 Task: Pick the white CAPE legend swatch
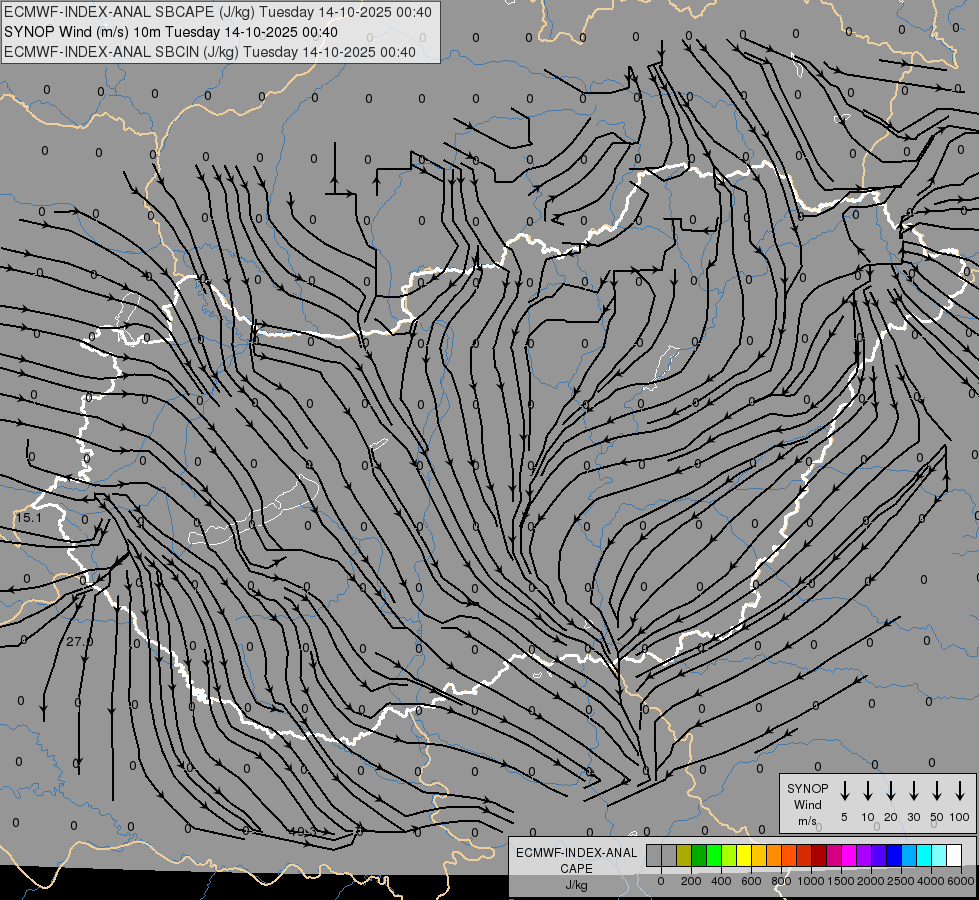pyautogui.click(x=953, y=855)
